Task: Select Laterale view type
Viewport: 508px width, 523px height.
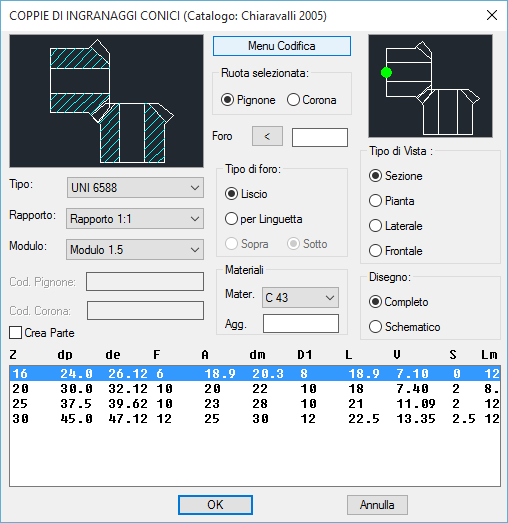Action: (396, 226)
